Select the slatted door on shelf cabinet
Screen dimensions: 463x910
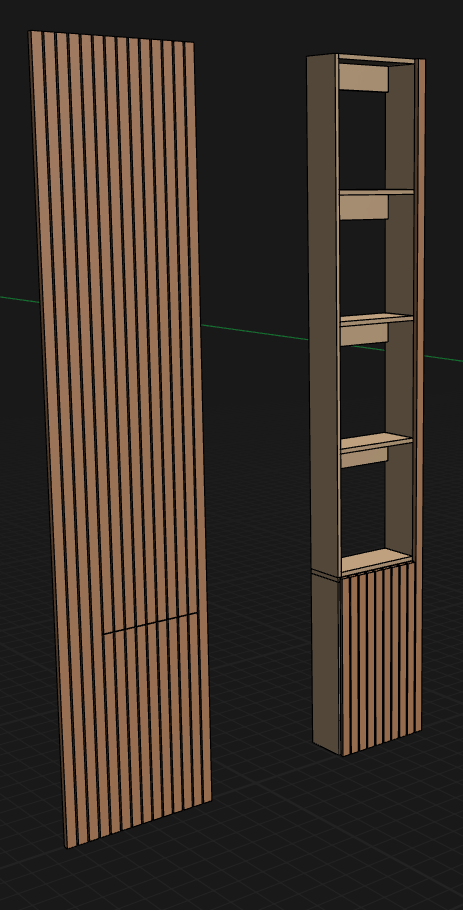click(378, 659)
